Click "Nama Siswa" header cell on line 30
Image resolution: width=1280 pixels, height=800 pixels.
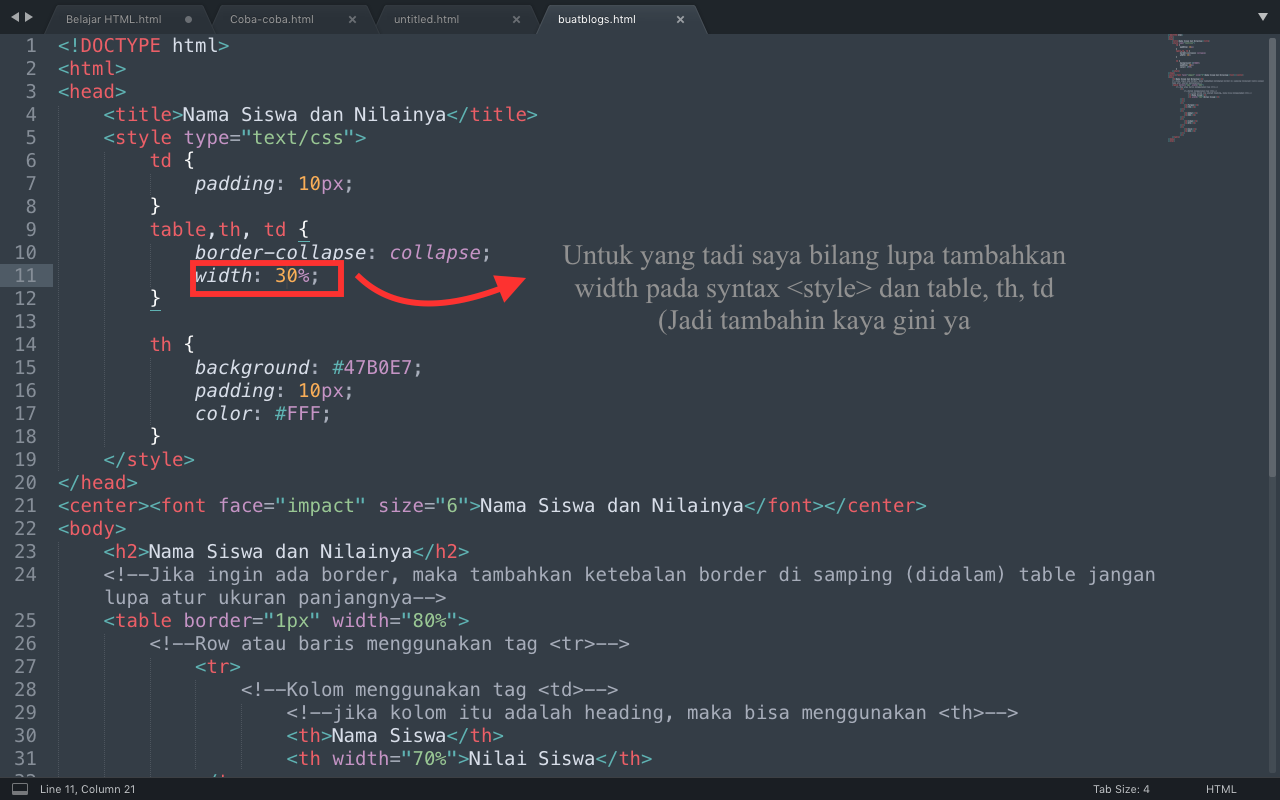click(390, 735)
